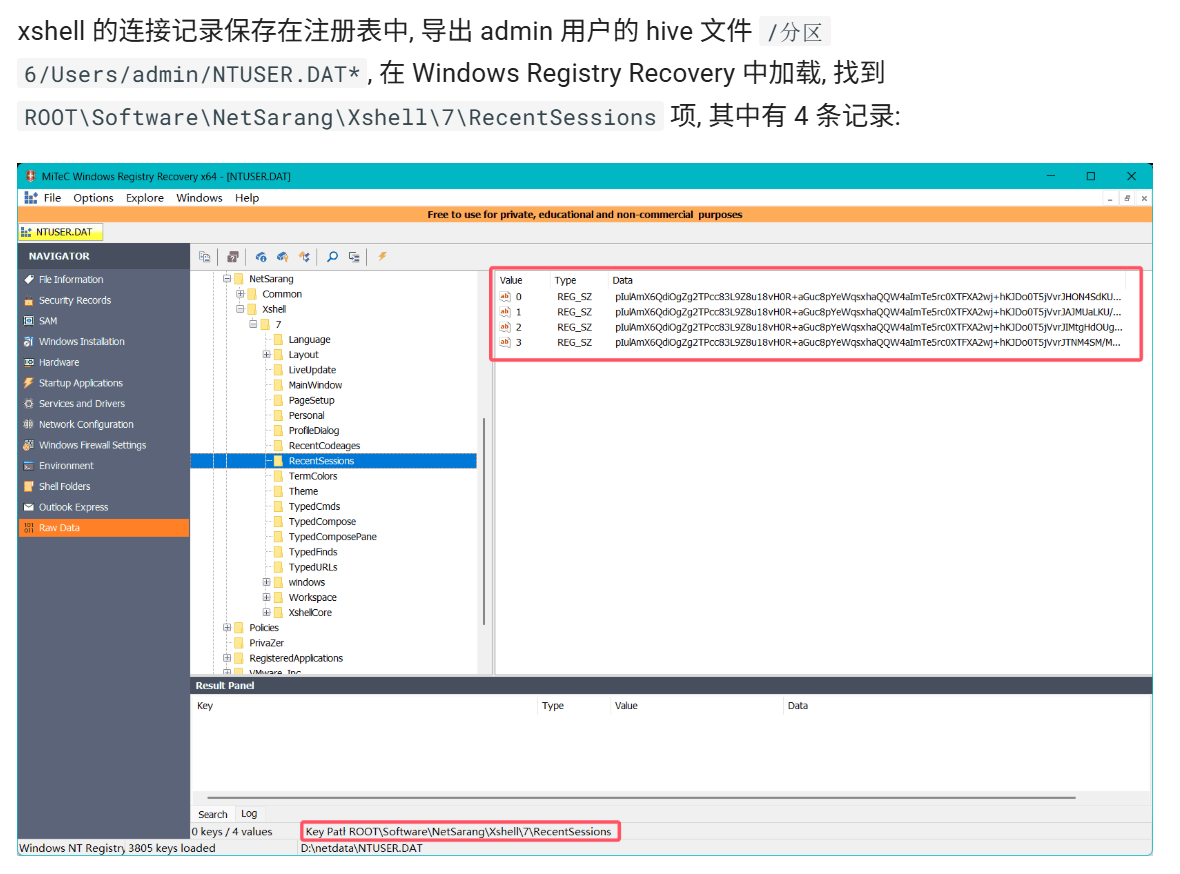Collapse the NetSarang tree node
The width and height of the screenshot is (1180, 874).
pos(227,279)
